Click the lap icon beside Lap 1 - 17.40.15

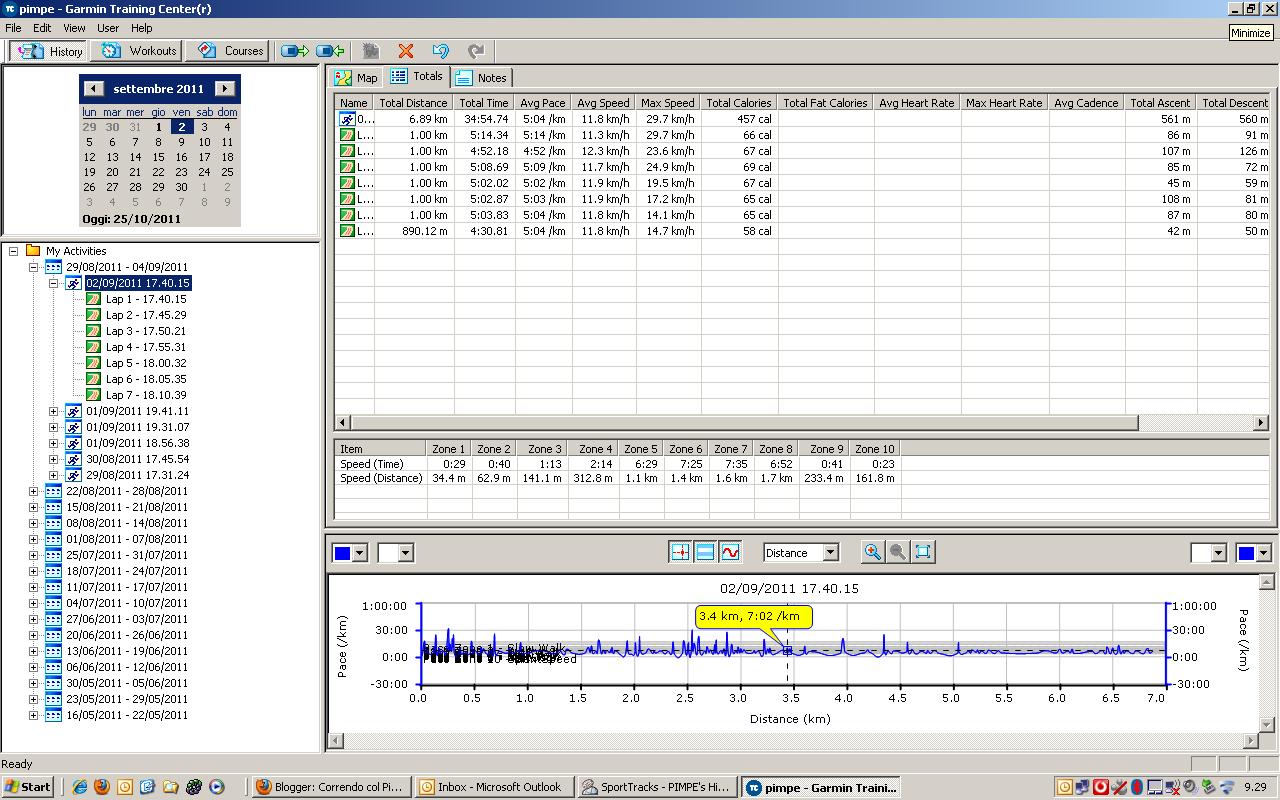(x=93, y=299)
